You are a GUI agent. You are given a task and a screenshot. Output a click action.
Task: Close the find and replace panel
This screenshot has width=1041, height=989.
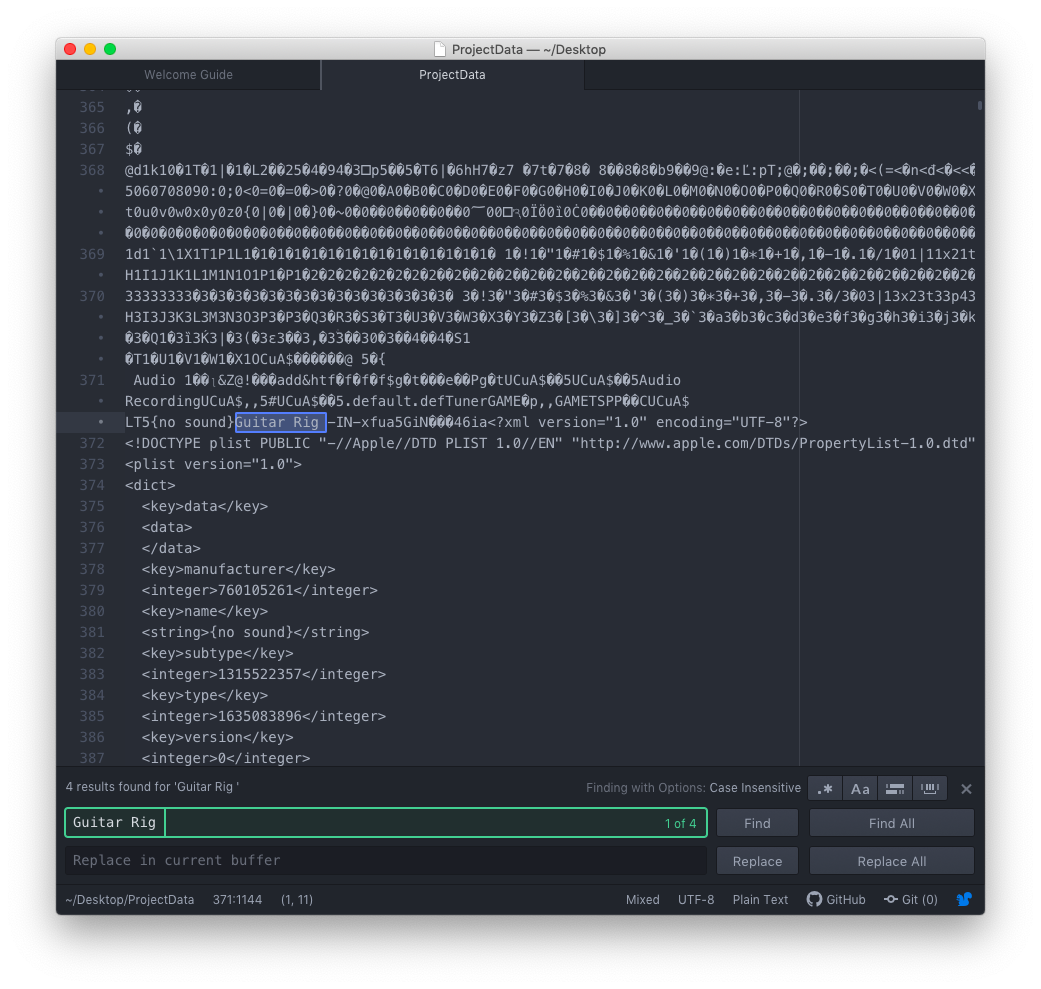coord(966,789)
